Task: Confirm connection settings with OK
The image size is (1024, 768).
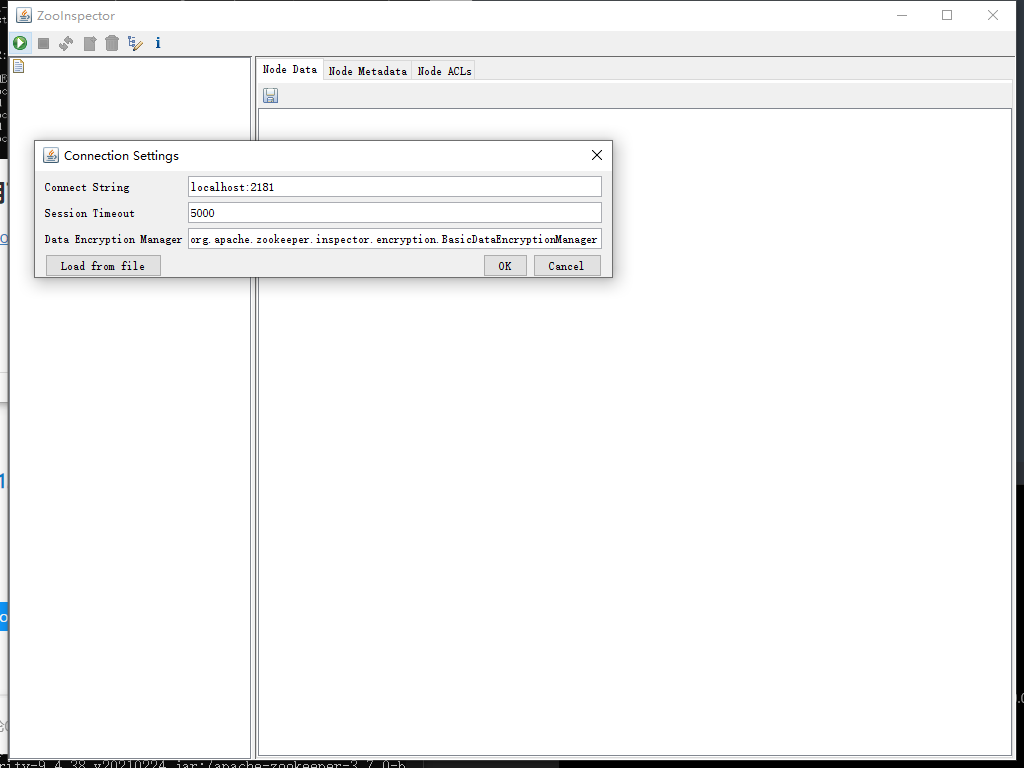Action: (505, 266)
